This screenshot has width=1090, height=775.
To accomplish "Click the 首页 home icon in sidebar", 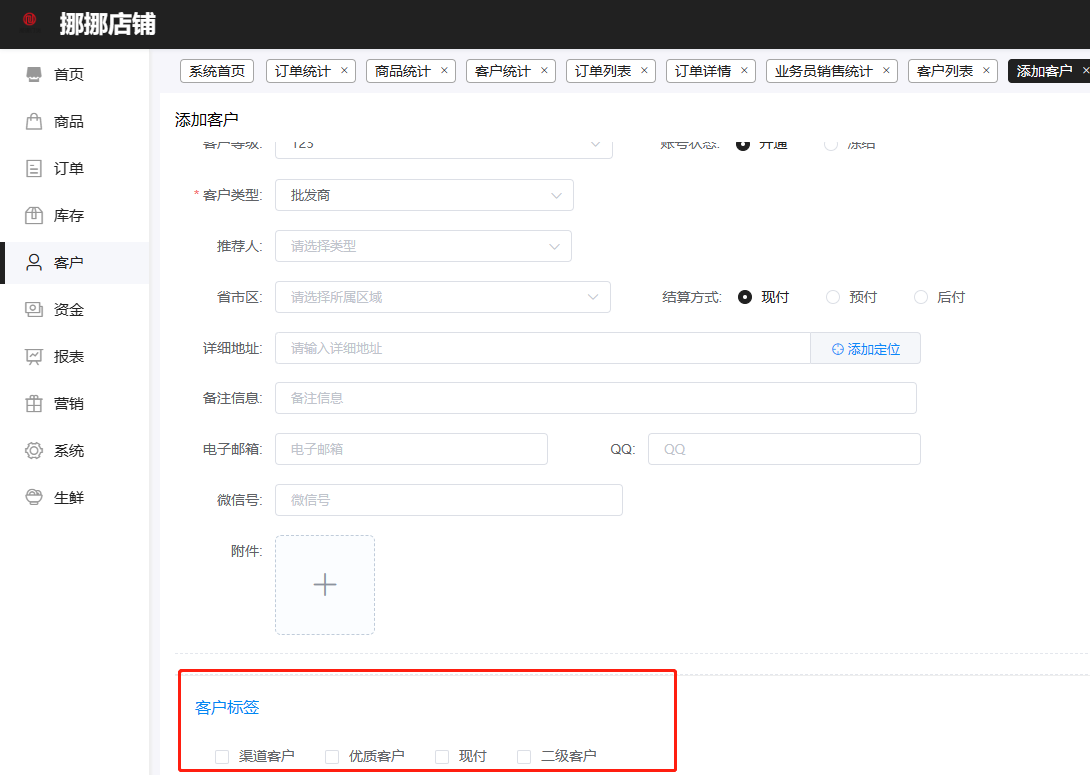I will (x=34, y=75).
